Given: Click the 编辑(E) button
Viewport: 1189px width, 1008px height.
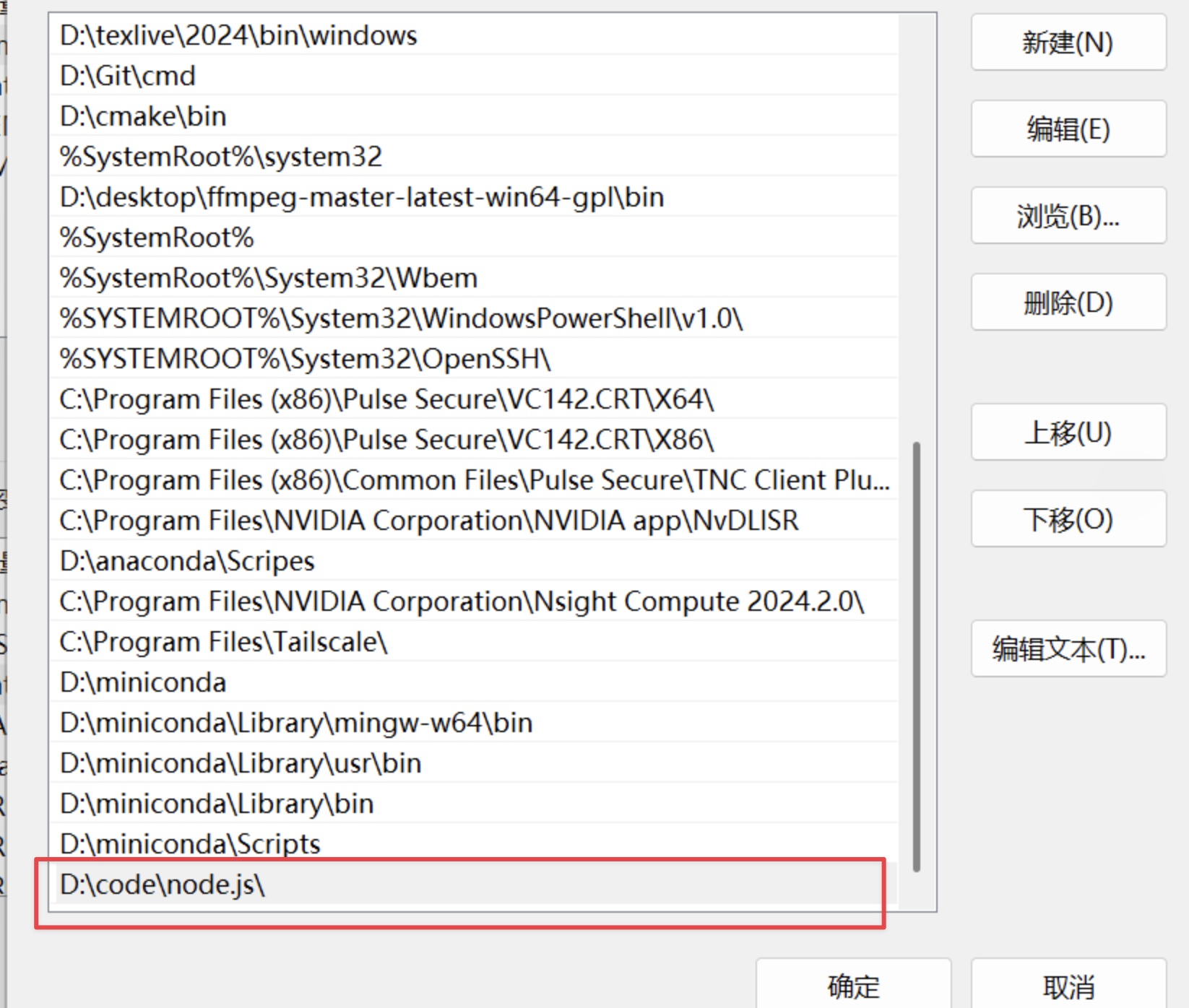Looking at the screenshot, I should click(1068, 130).
